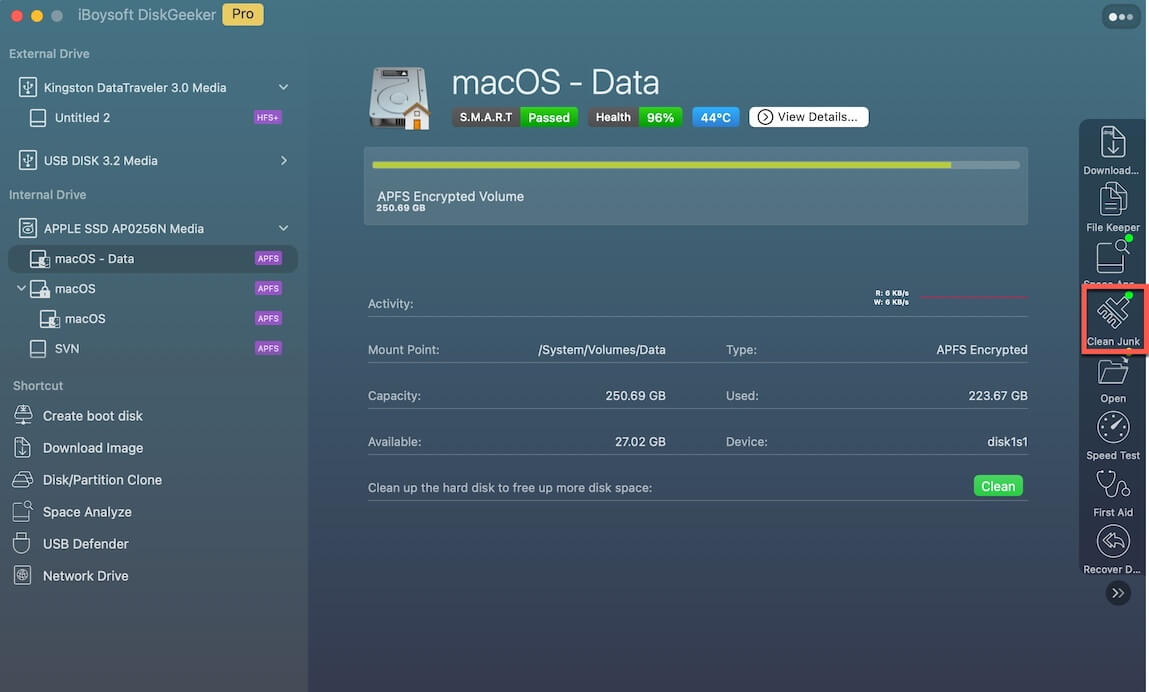Choose the Disk/Partition Clone shortcut
Viewport: 1149px width, 692px height.
click(x=102, y=479)
